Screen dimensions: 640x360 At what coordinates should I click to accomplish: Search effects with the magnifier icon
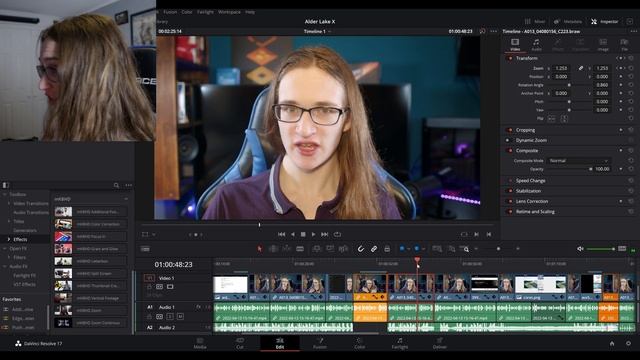[116, 185]
